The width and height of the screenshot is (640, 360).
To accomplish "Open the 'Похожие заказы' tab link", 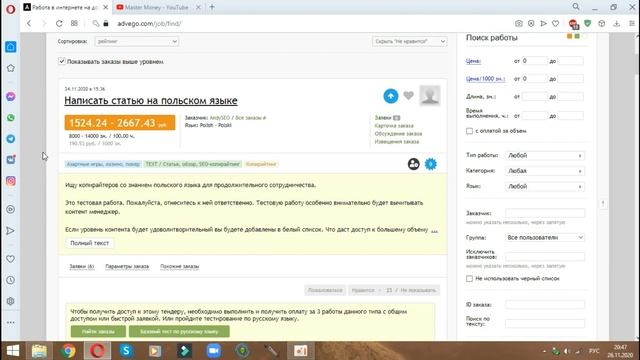I will (180, 266).
